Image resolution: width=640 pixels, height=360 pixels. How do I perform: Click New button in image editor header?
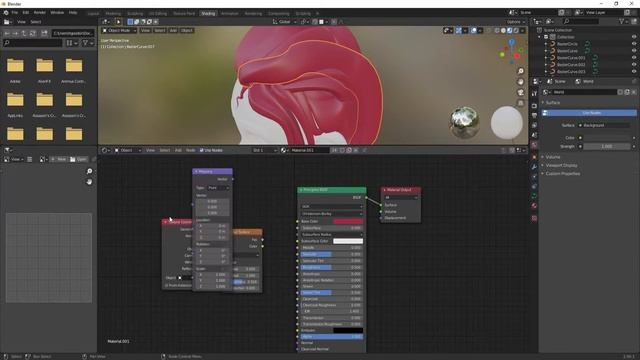pyautogui.click(x=59, y=159)
